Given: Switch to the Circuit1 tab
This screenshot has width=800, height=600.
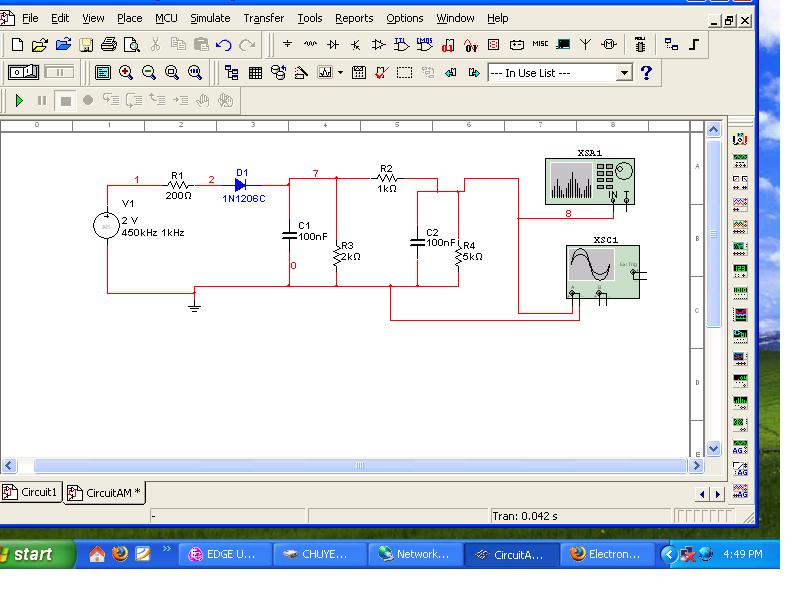Looking at the screenshot, I should point(31,492).
